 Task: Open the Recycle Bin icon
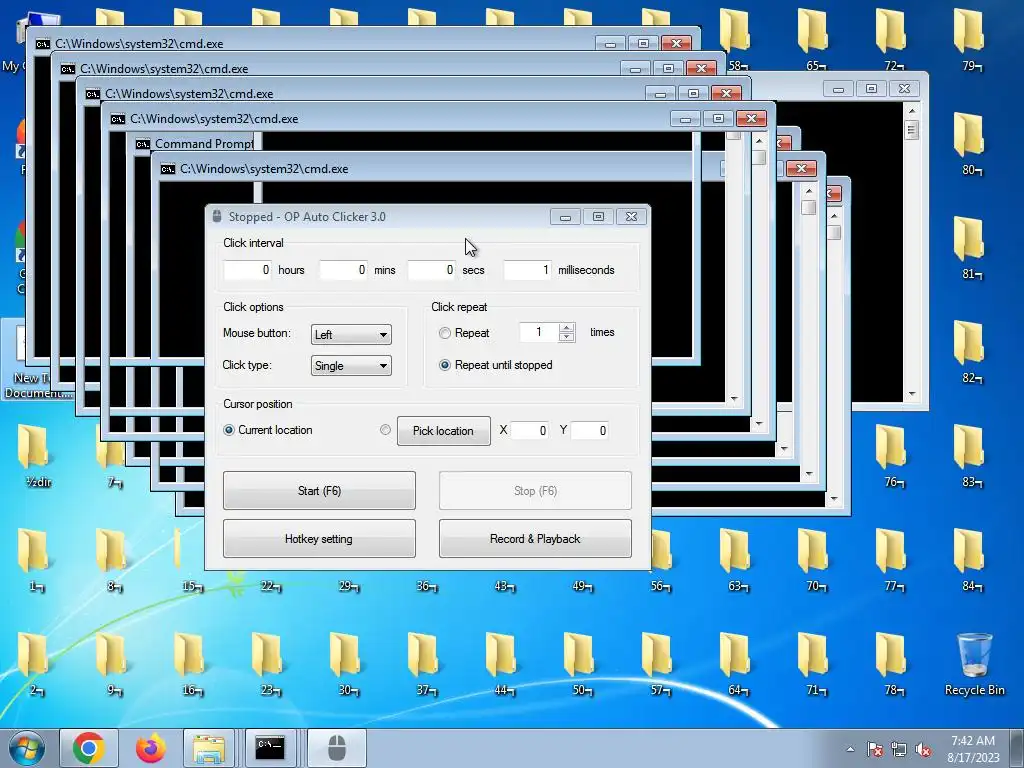[x=974, y=663]
